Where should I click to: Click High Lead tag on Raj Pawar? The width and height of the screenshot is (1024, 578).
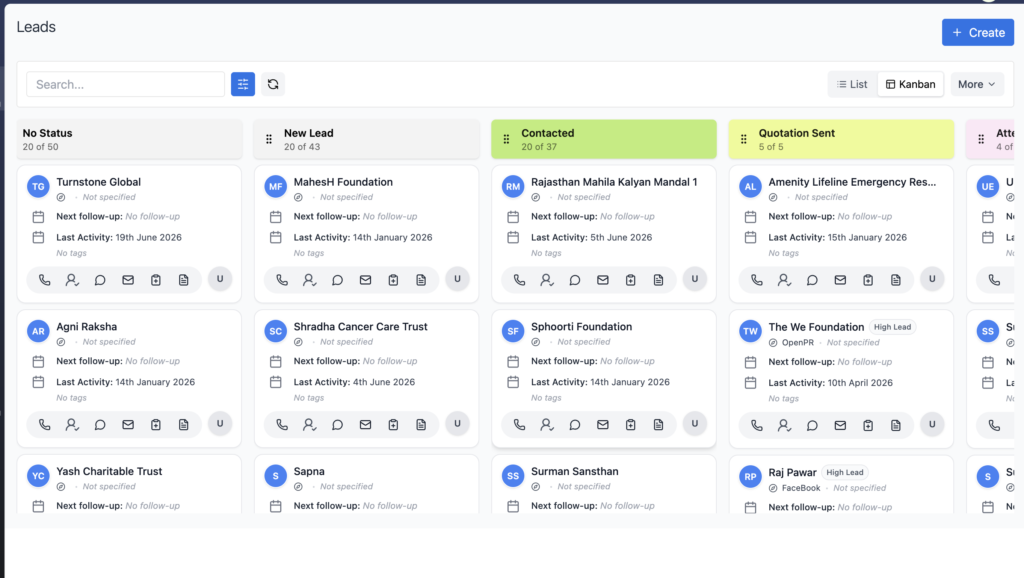(844, 473)
